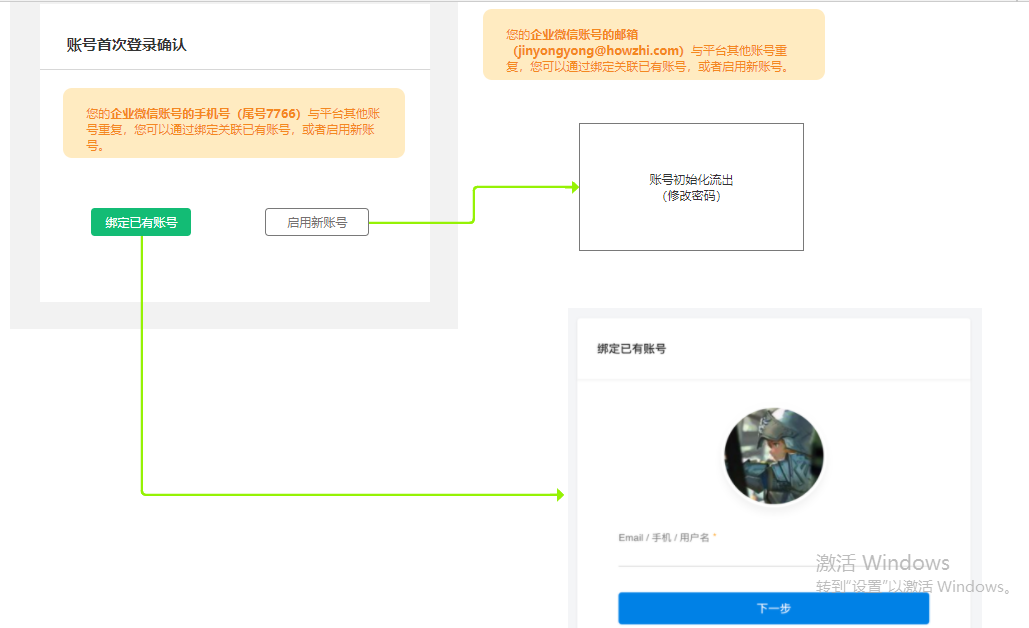Click the 绑定已有账号 panel header text
The image size is (1029, 628).
coord(632,349)
